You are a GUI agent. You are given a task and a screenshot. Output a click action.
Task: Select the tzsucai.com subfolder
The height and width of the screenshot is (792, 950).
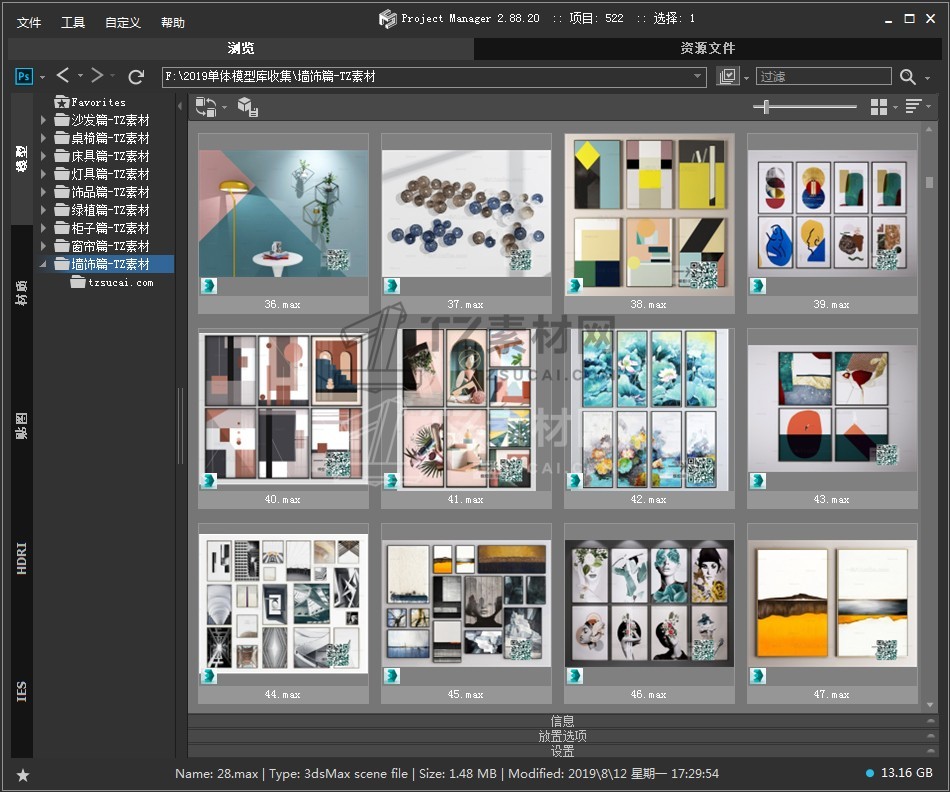(120, 283)
